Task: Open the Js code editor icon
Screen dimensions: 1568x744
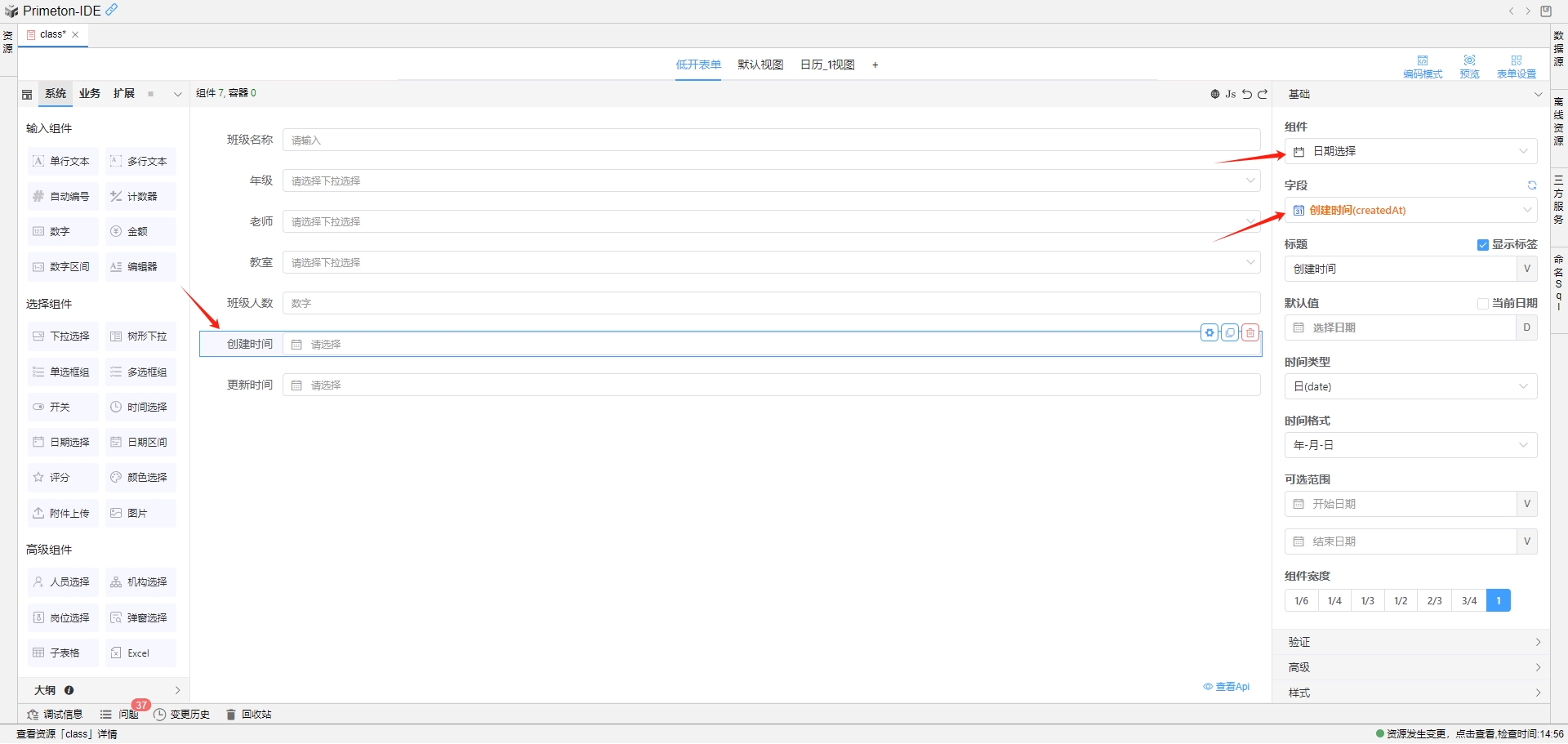Action: 1230,93
